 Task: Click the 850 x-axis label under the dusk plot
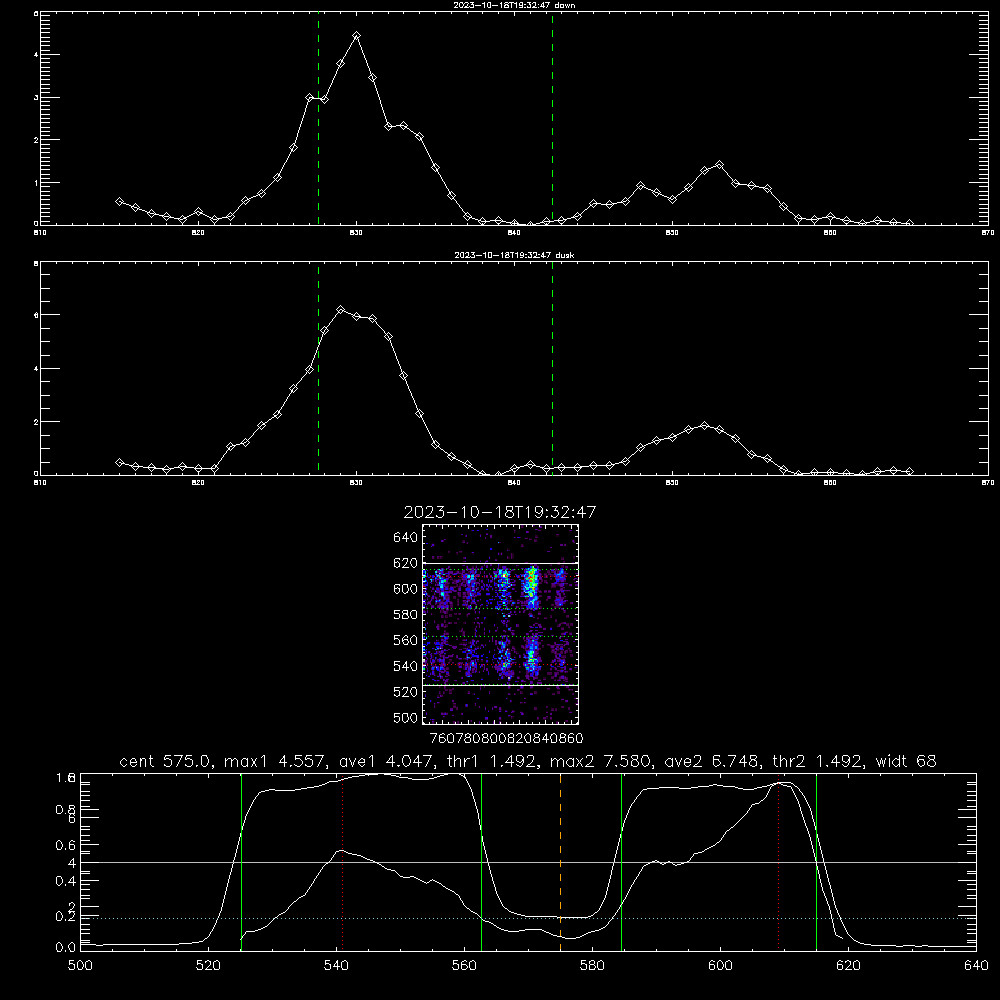point(672,483)
